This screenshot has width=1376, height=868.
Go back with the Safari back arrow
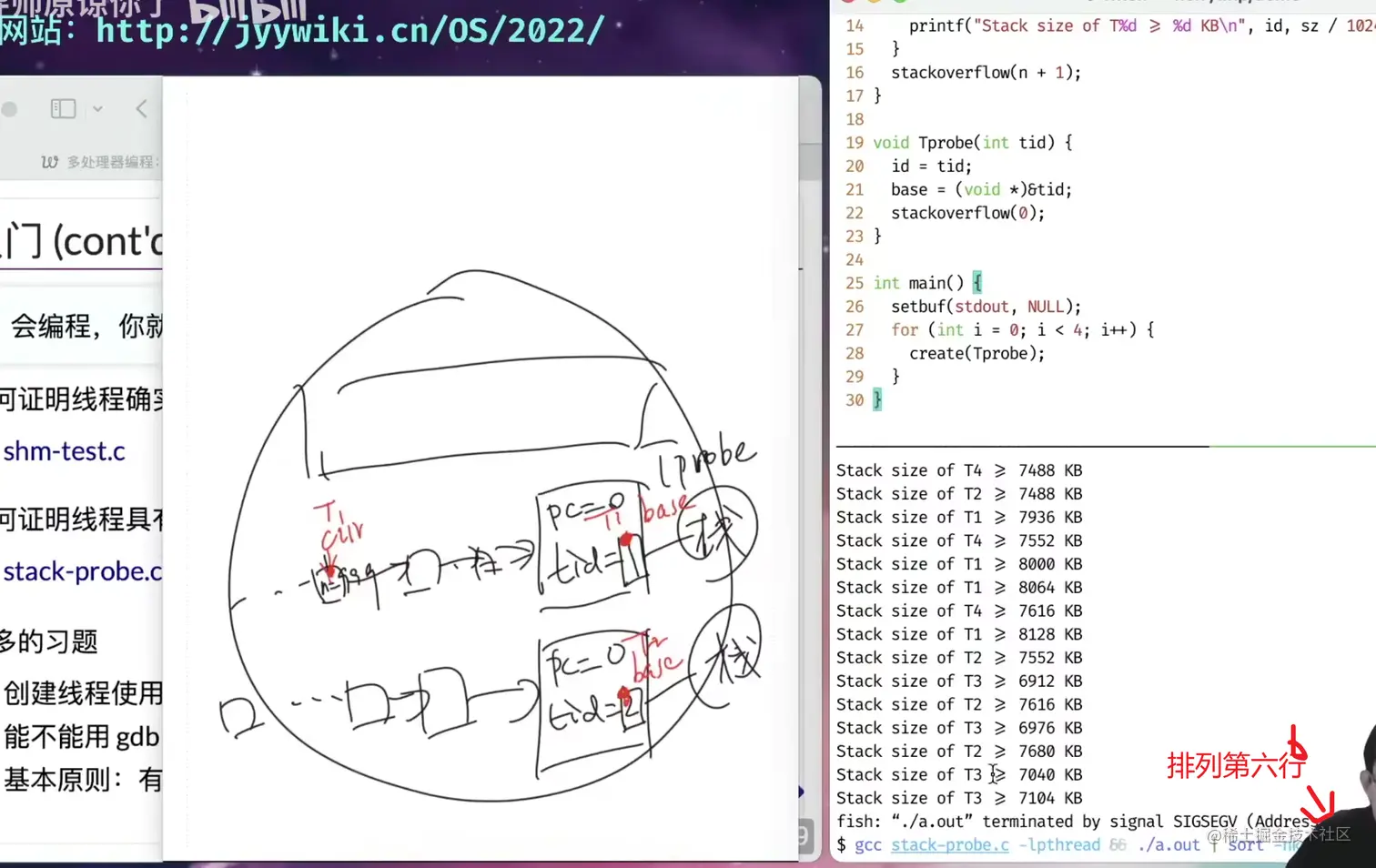point(141,109)
